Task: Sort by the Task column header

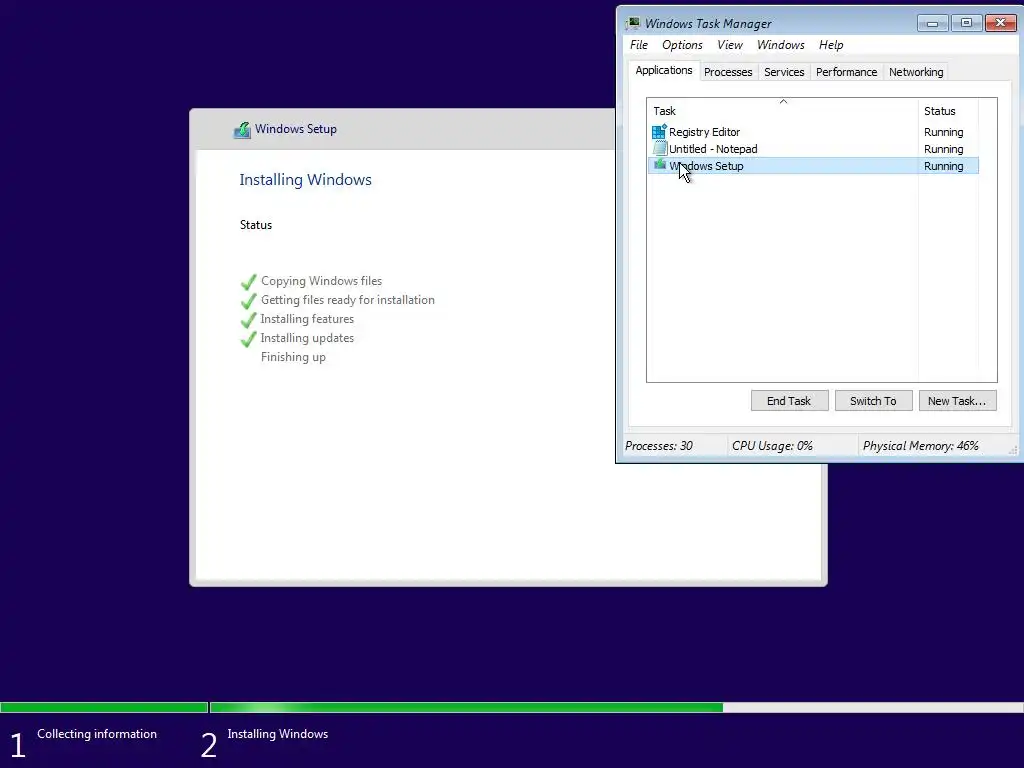Action: tap(782, 110)
